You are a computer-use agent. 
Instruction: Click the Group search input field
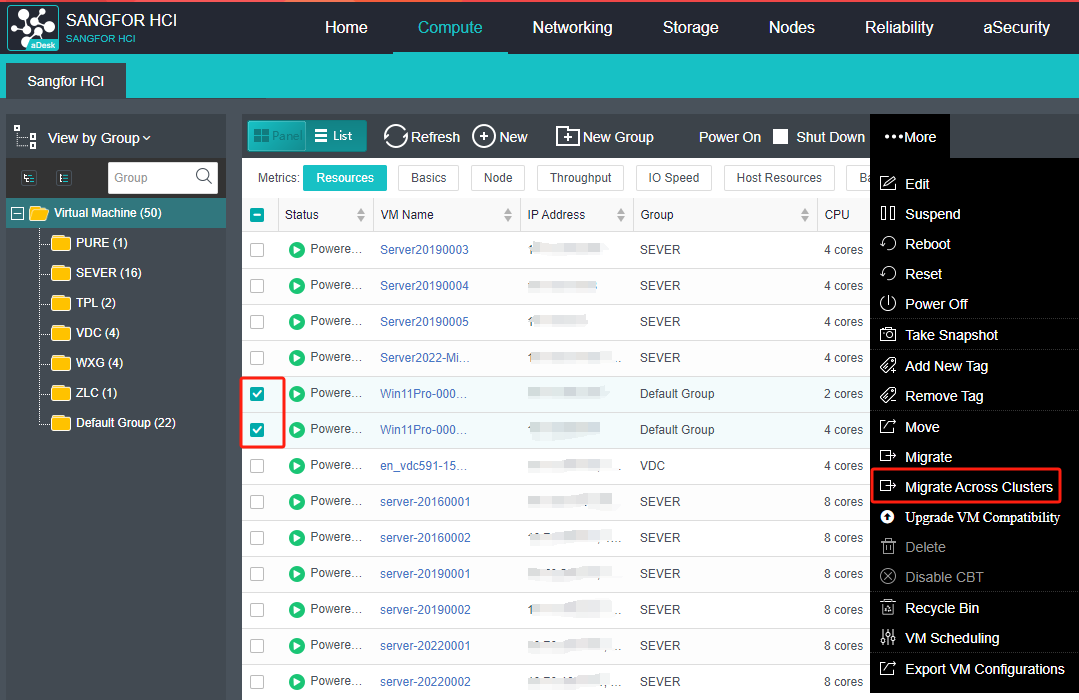(x=148, y=177)
